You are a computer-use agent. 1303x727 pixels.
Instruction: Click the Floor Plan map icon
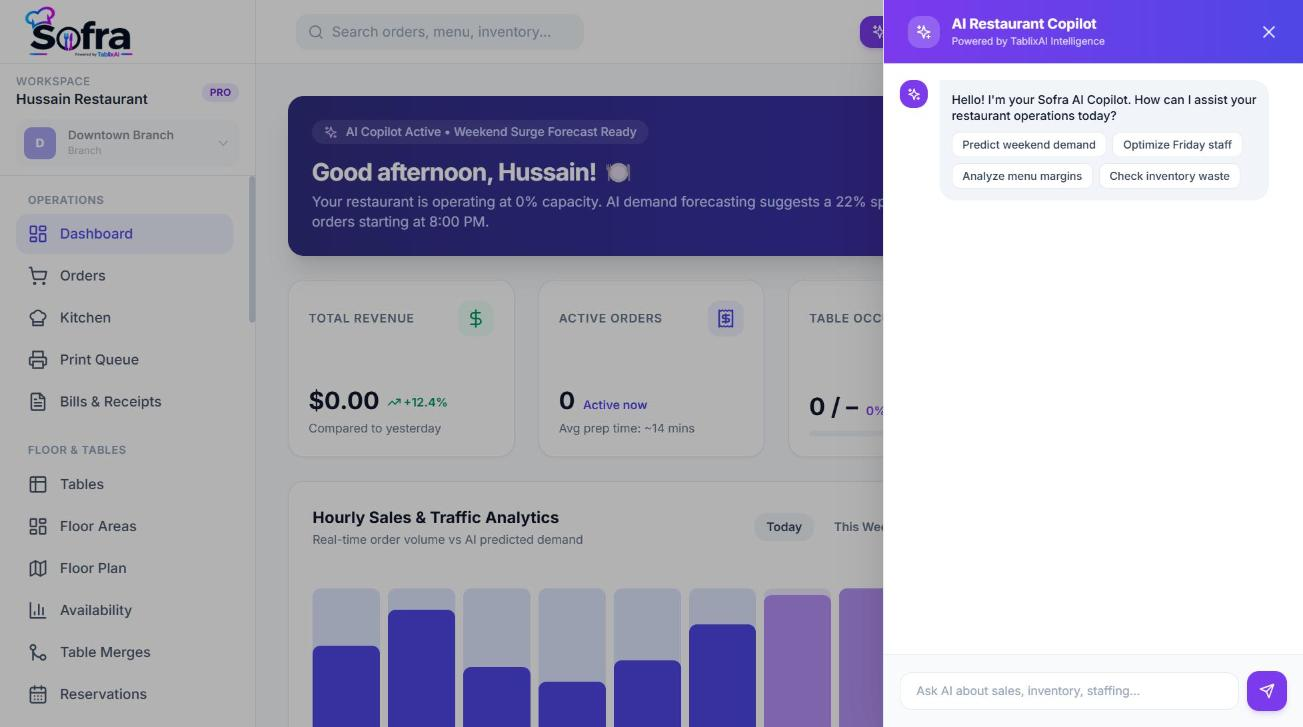pyautogui.click(x=38, y=568)
